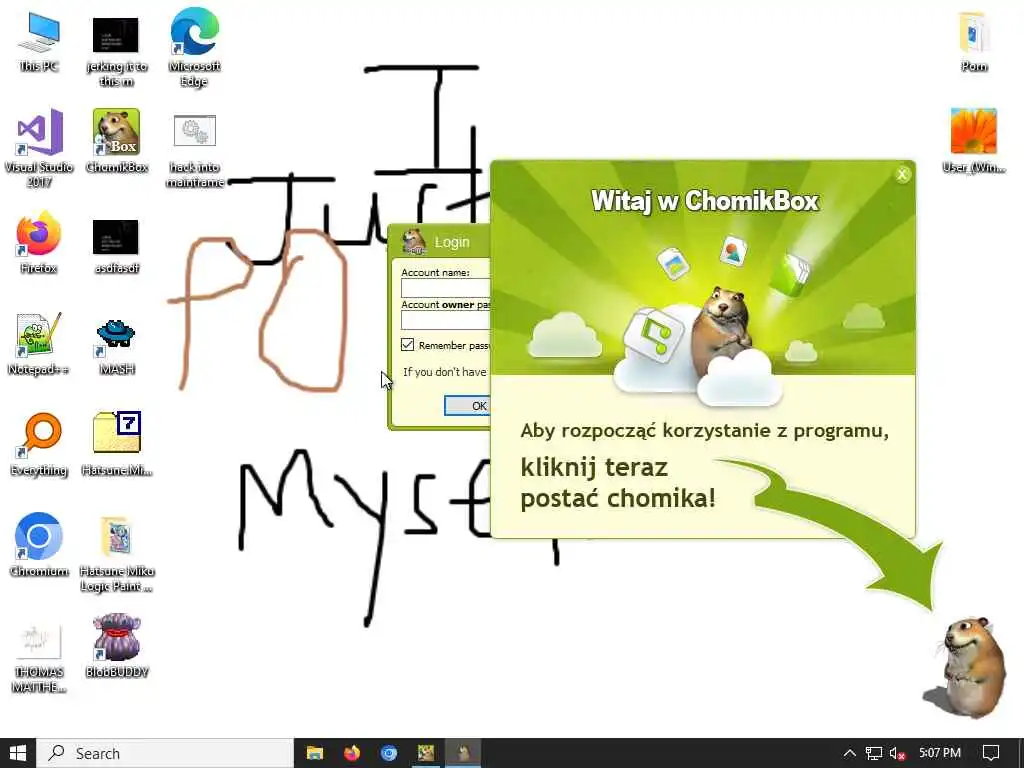Open the network status tray icon
The height and width of the screenshot is (768, 1024).
point(873,753)
